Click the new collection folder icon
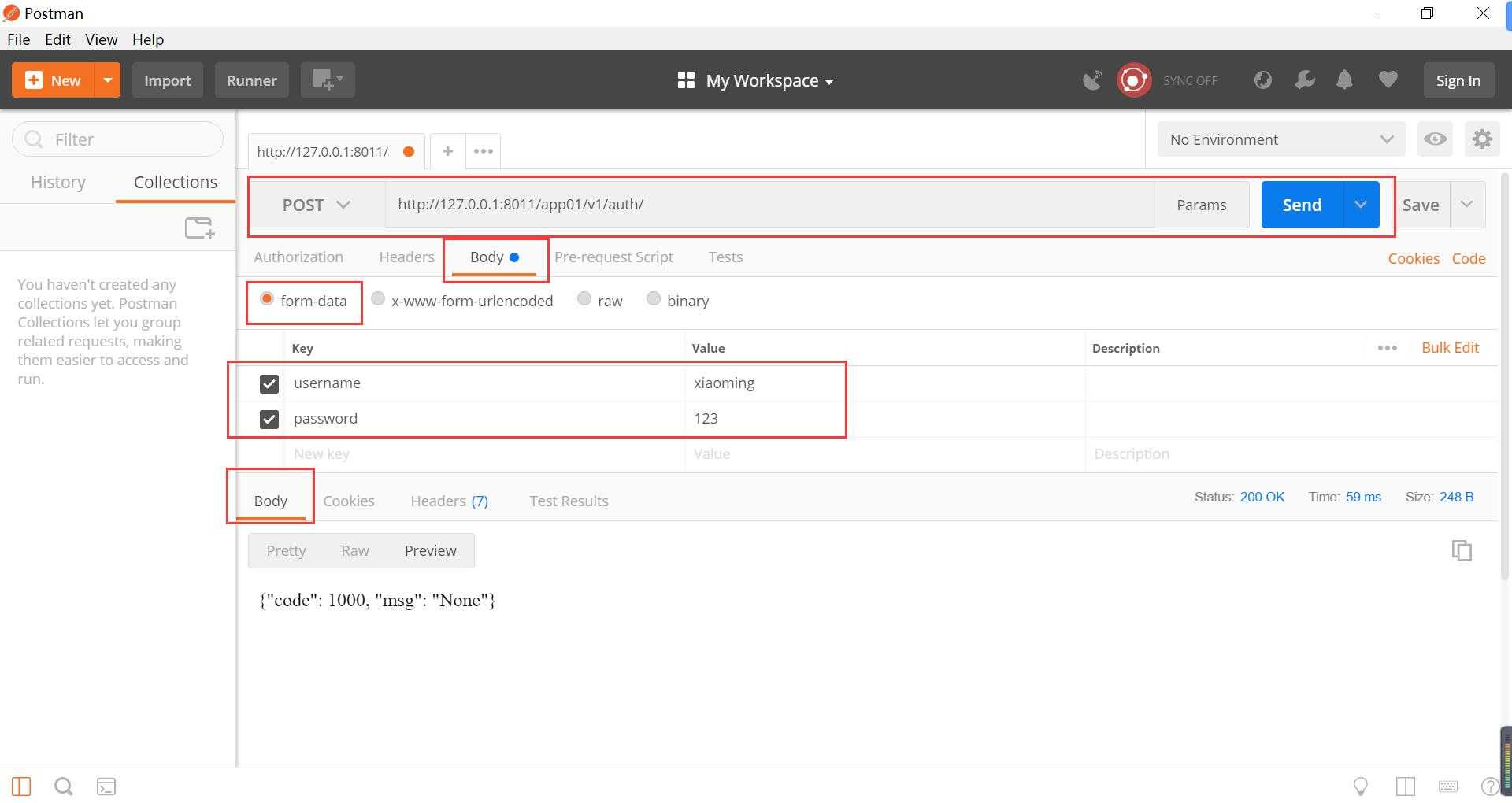 tap(199, 228)
